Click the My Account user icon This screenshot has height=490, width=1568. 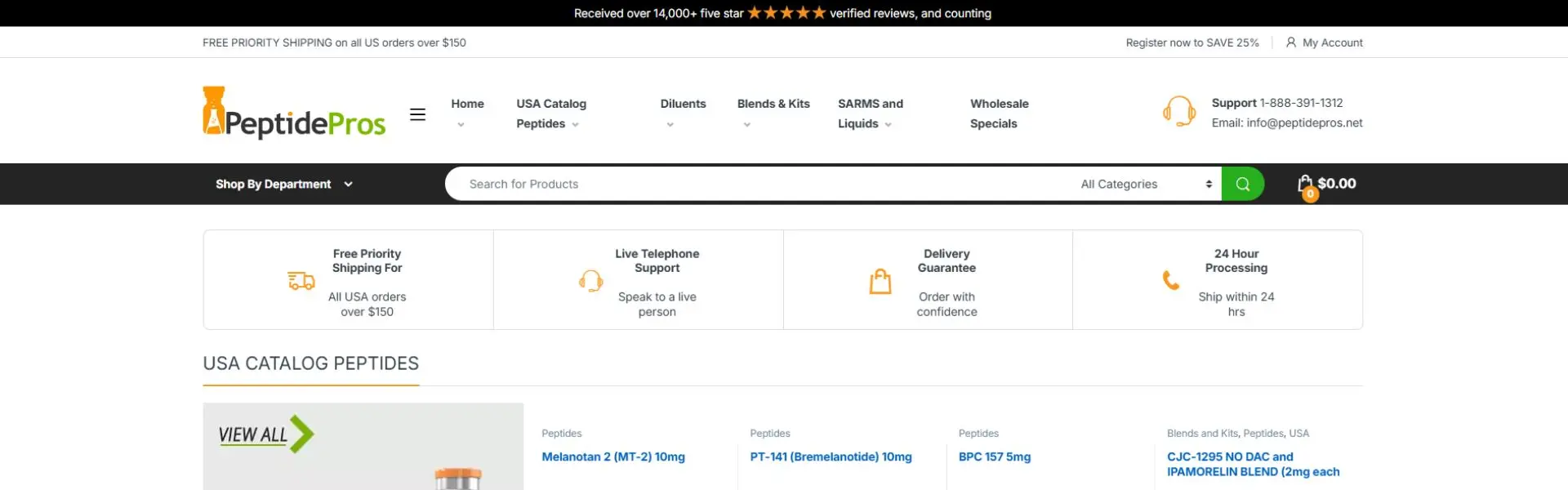click(1291, 42)
